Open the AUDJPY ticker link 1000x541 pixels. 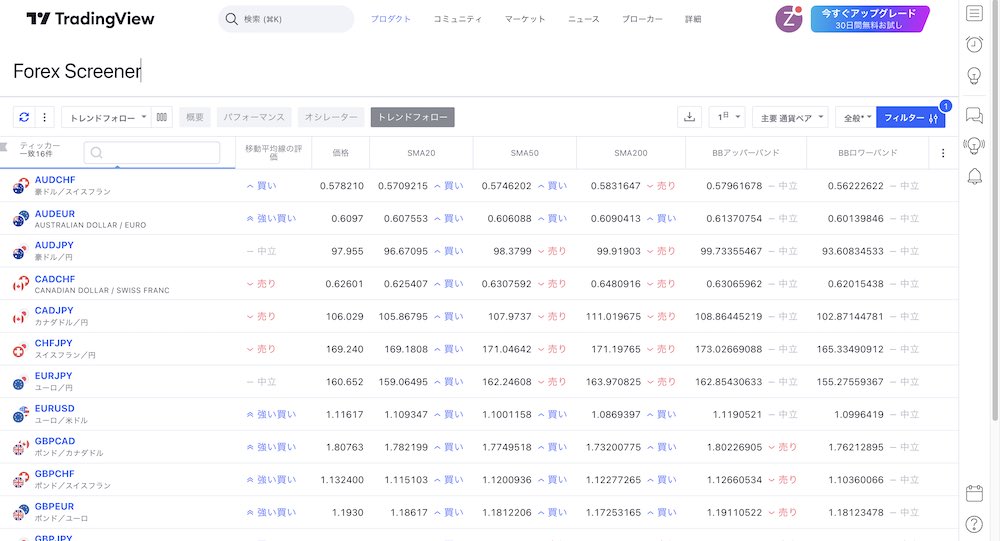click(x=54, y=245)
